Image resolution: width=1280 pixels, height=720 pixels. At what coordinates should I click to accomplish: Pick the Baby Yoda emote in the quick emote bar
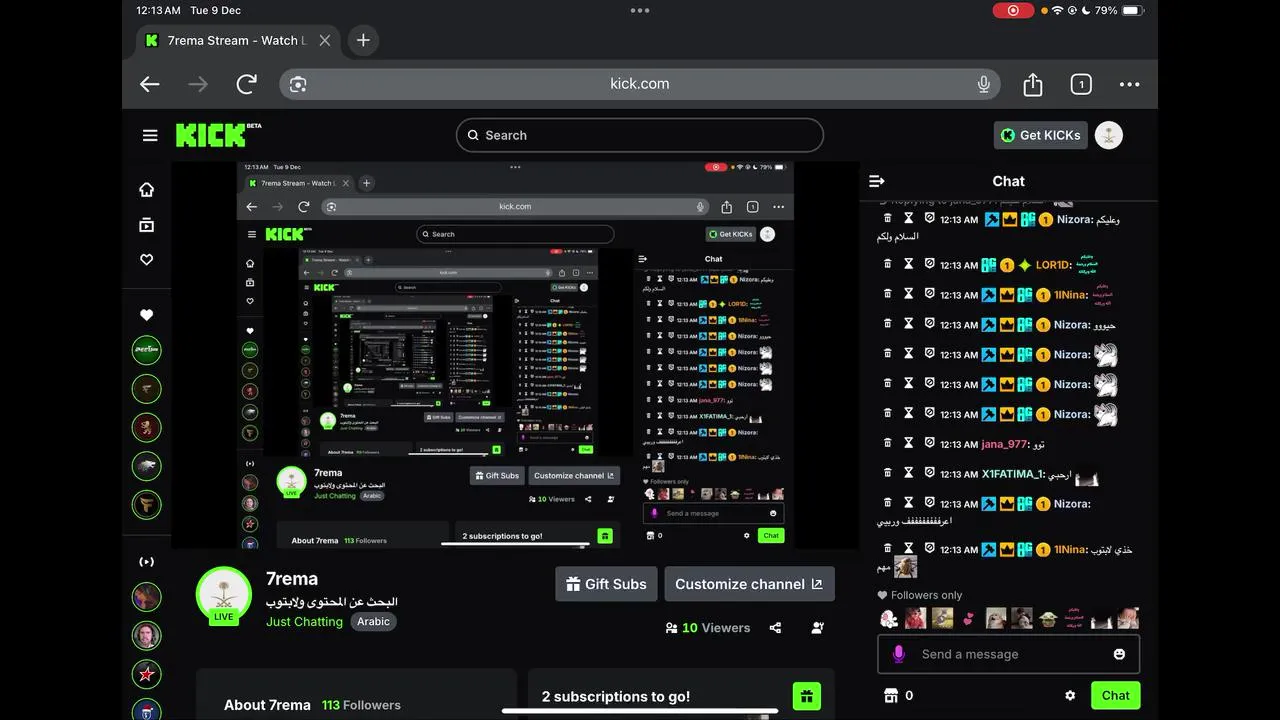1048,618
